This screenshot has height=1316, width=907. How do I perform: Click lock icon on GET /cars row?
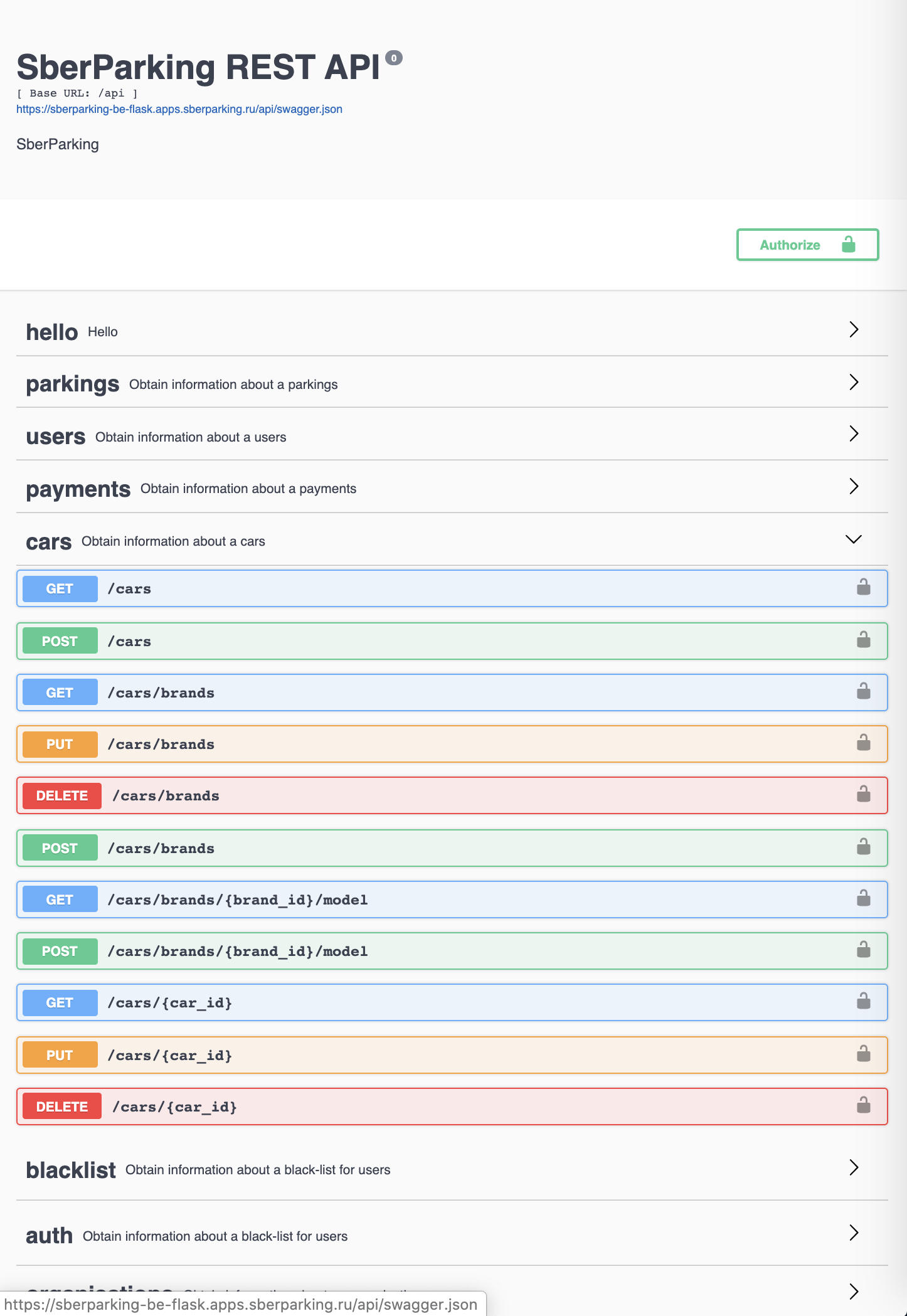click(x=863, y=588)
